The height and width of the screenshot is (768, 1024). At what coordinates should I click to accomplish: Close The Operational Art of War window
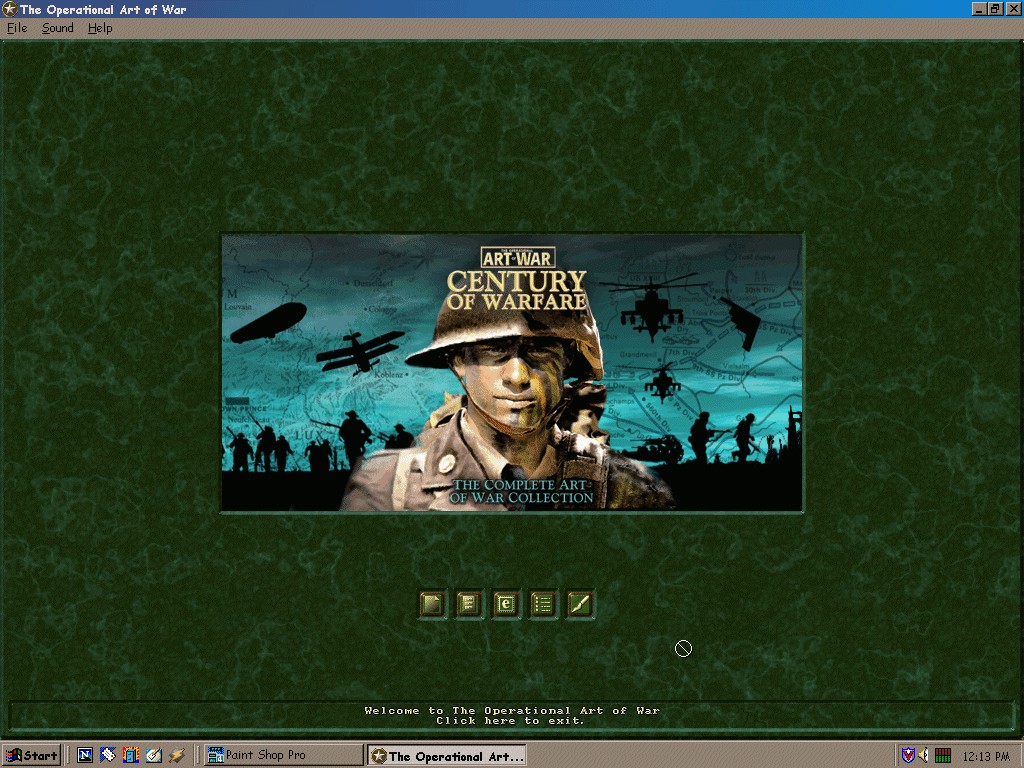point(1013,9)
